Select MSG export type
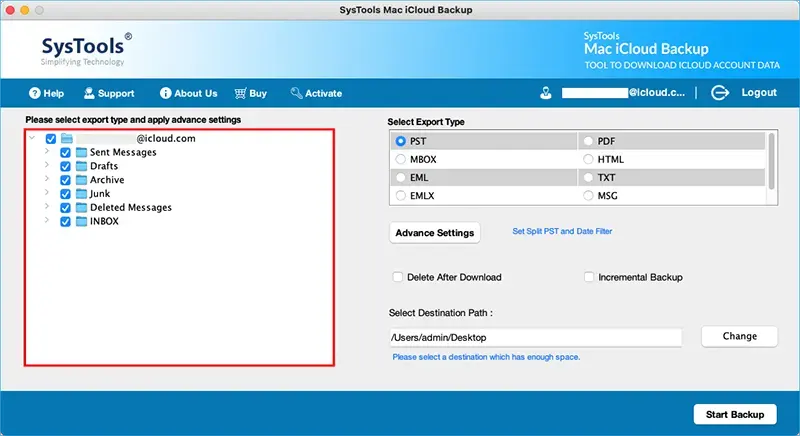 point(588,195)
